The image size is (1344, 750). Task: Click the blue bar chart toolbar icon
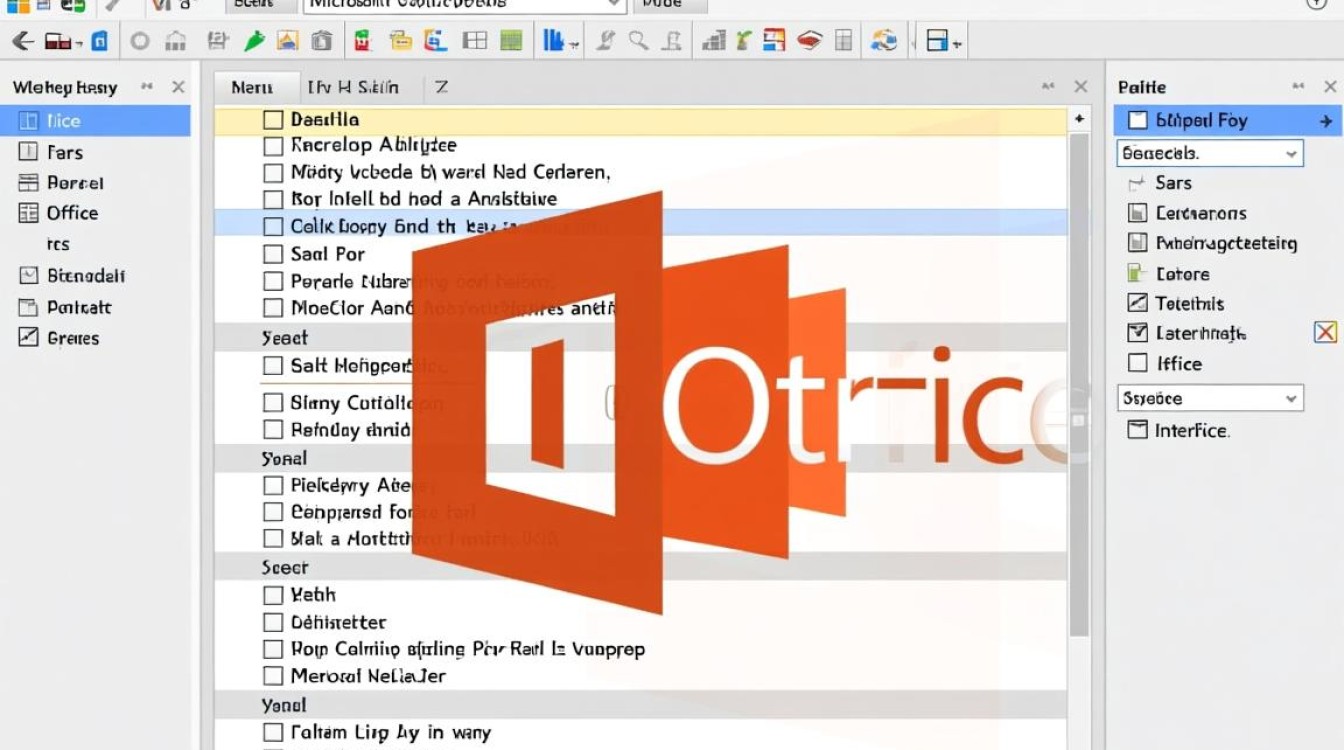coord(554,41)
